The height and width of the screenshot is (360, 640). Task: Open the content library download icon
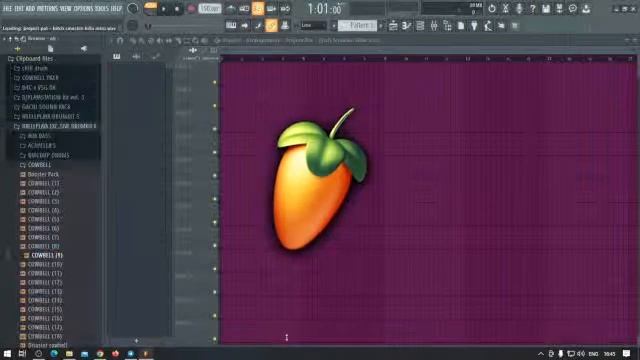[x=586, y=9]
